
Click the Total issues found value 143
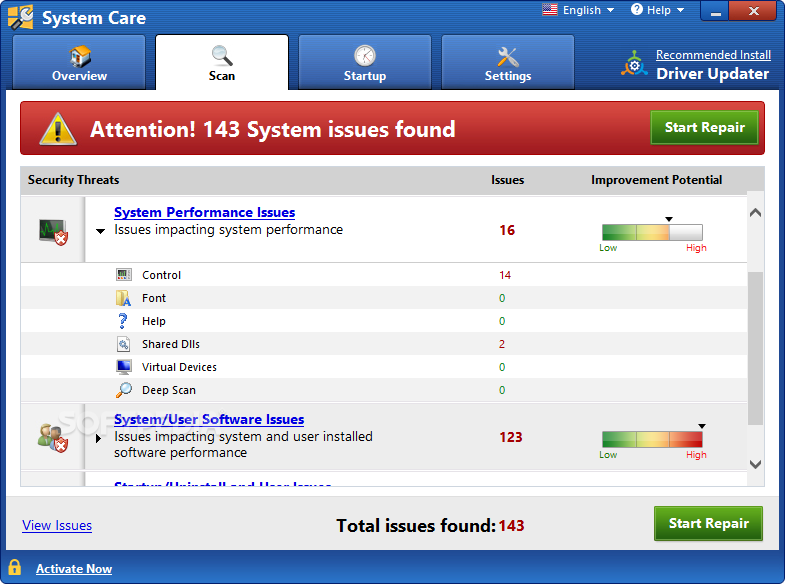click(511, 525)
